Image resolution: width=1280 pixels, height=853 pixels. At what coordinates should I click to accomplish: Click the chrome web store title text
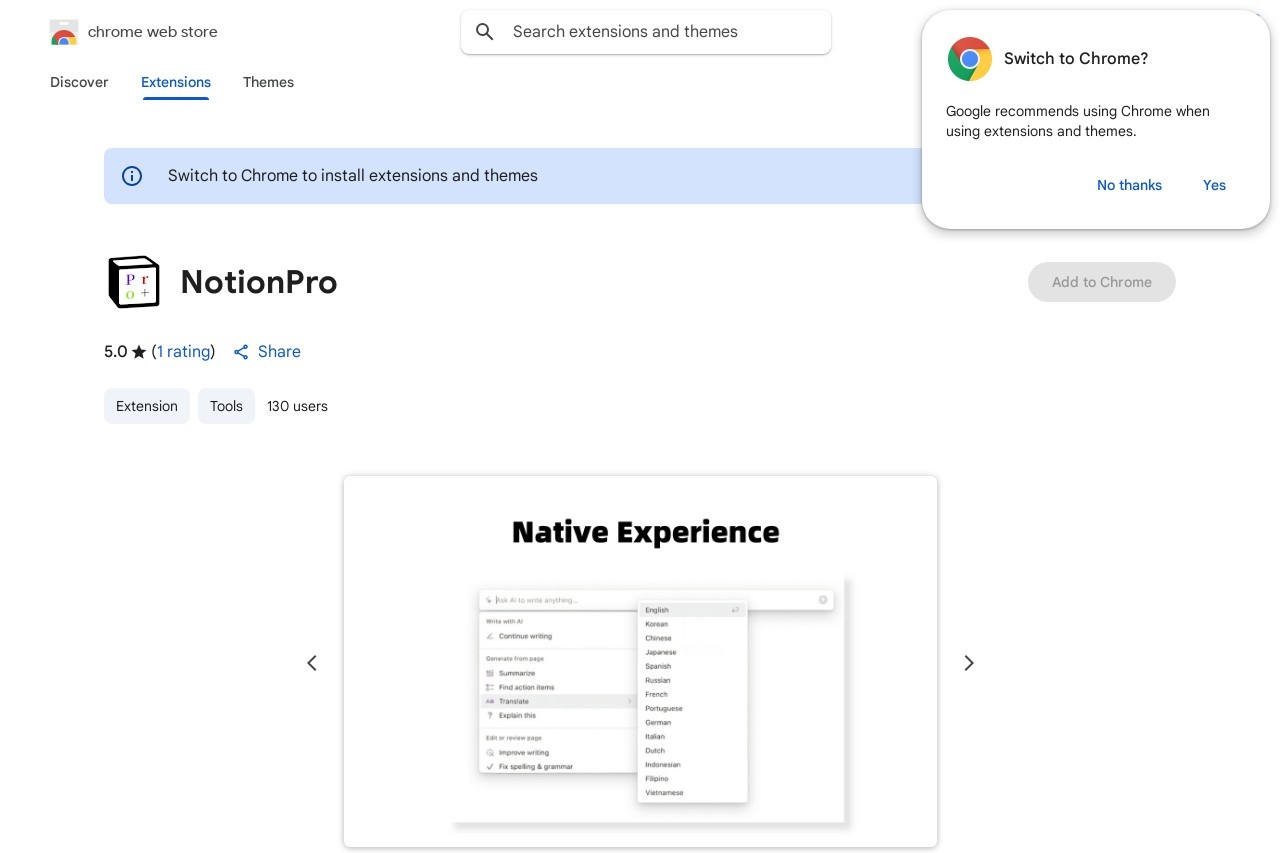click(x=153, y=32)
